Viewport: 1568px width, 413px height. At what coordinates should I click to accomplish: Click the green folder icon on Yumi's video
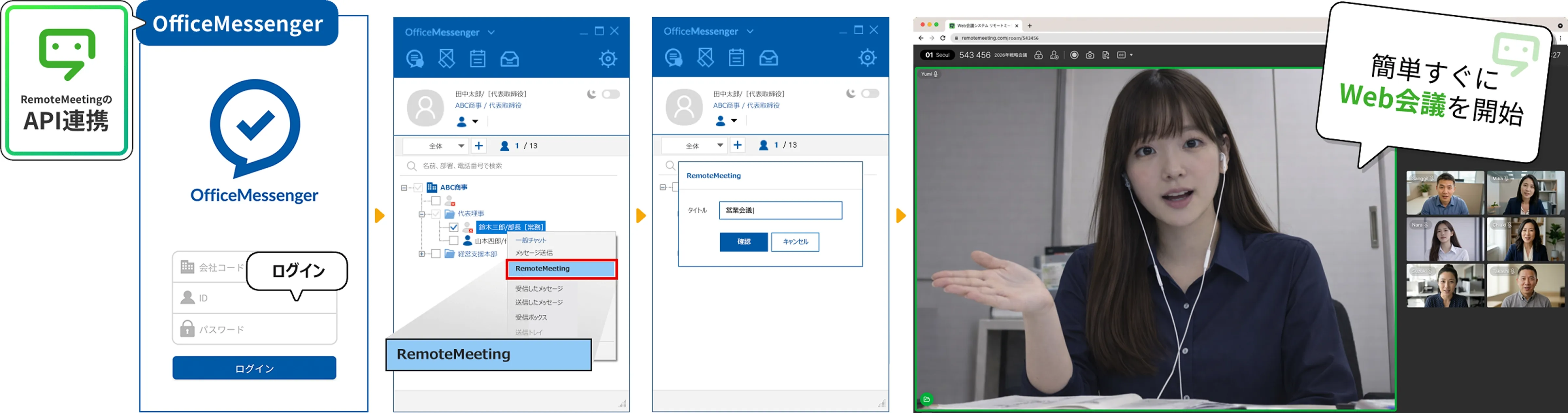(x=926, y=400)
